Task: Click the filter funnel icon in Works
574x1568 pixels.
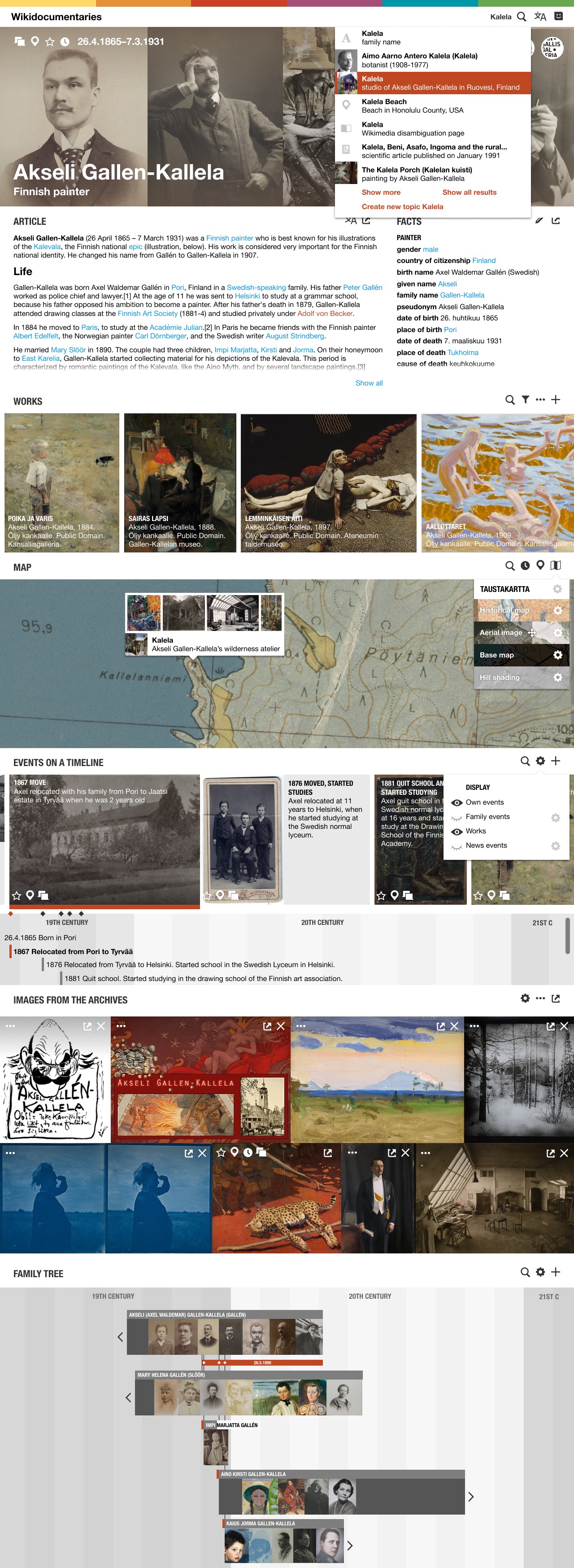Action: pyautogui.click(x=526, y=400)
